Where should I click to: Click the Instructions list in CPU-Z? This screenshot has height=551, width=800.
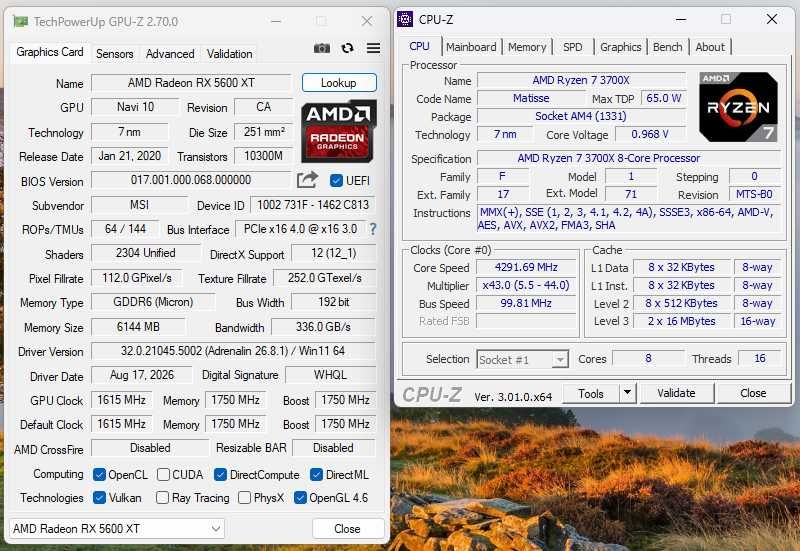(629, 218)
